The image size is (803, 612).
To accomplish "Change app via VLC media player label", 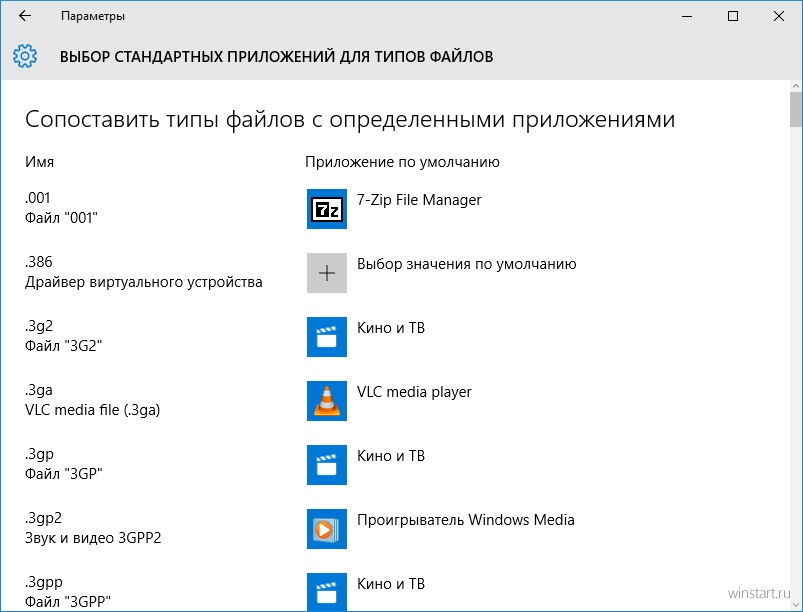I will [x=414, y=392].
